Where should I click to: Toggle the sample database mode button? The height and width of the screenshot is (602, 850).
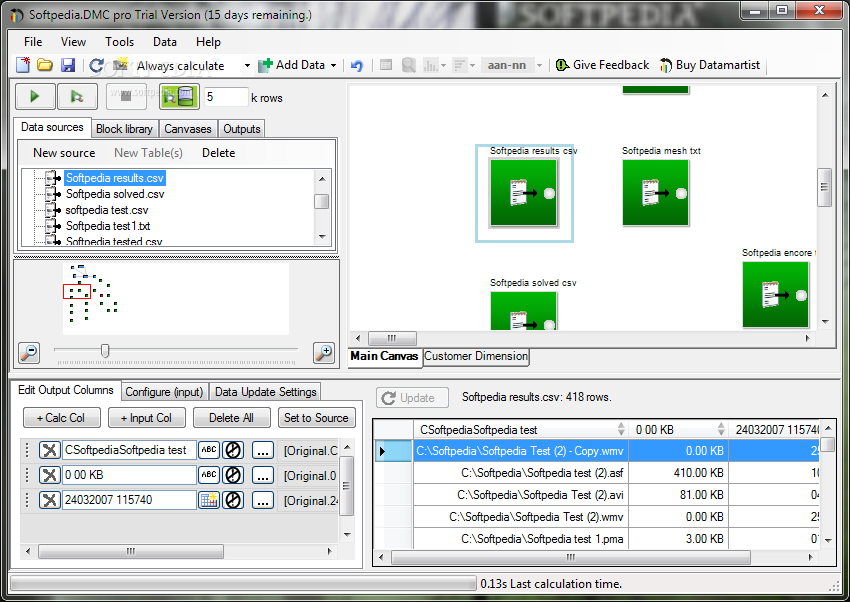[179, 97]
